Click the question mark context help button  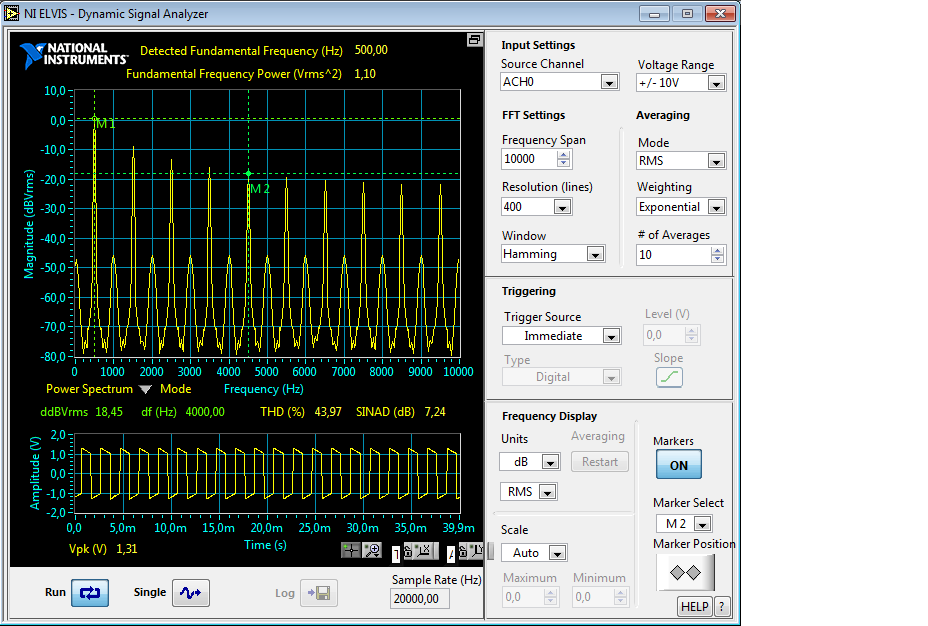pyautogui.click(x=721, y=606)
